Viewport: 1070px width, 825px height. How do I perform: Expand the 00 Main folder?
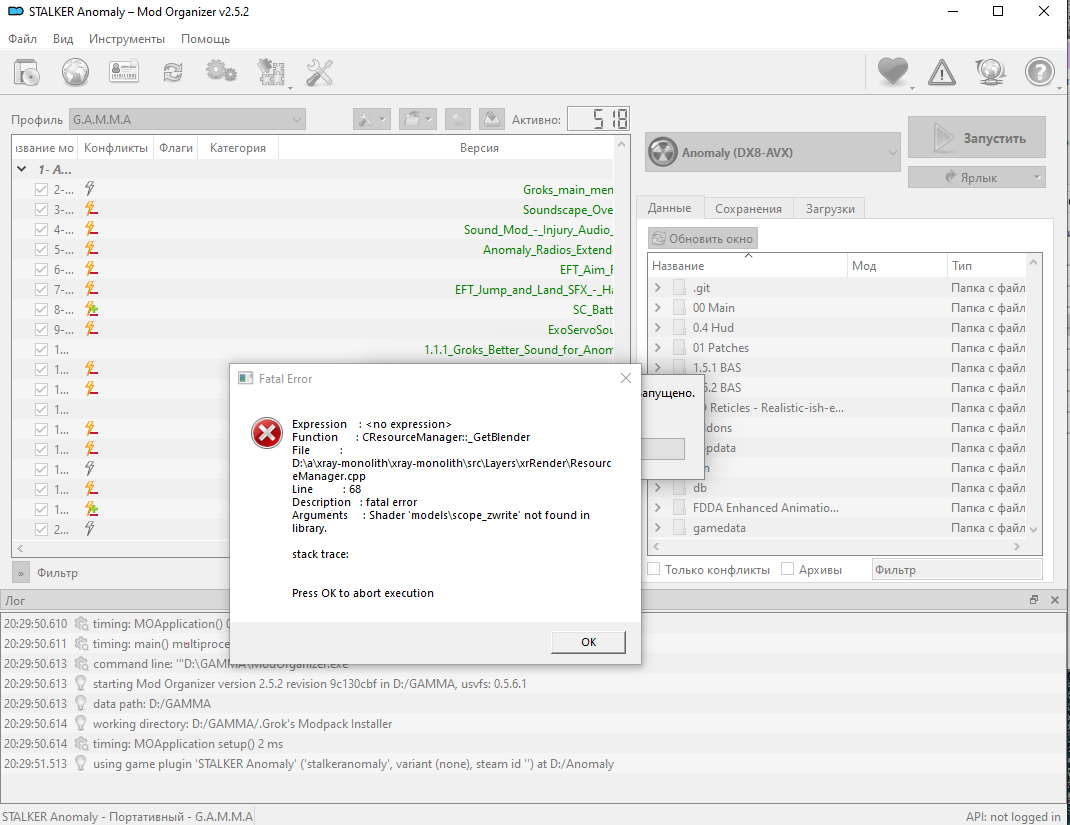click(657, 308)
